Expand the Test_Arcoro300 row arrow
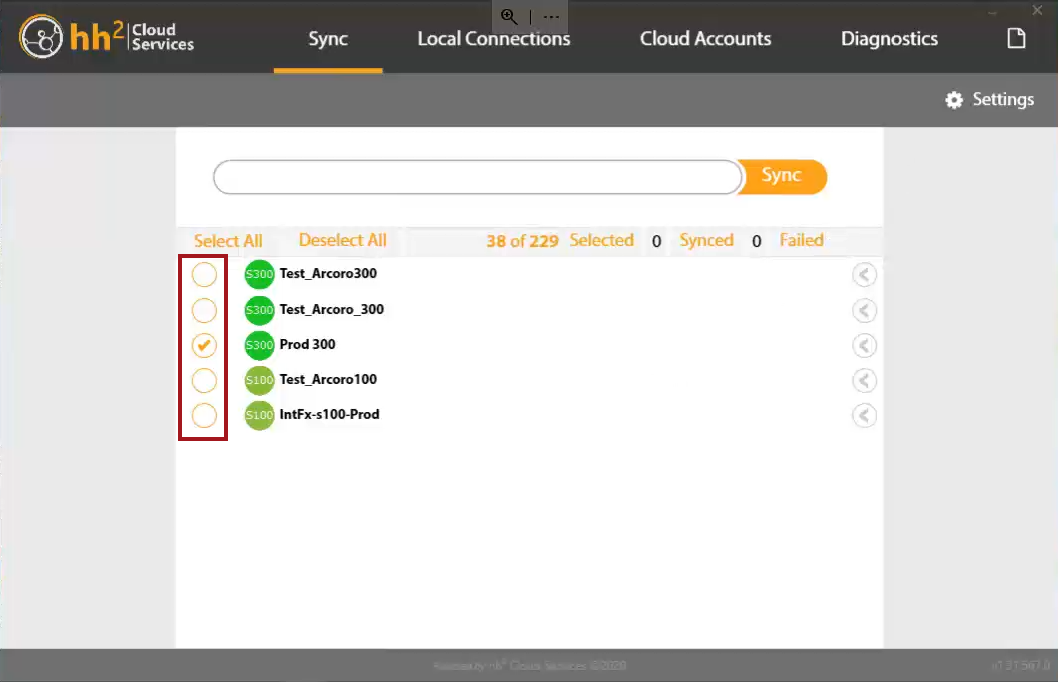Image resolution: width=1058 pixels, height=682 pixels. 864,275
